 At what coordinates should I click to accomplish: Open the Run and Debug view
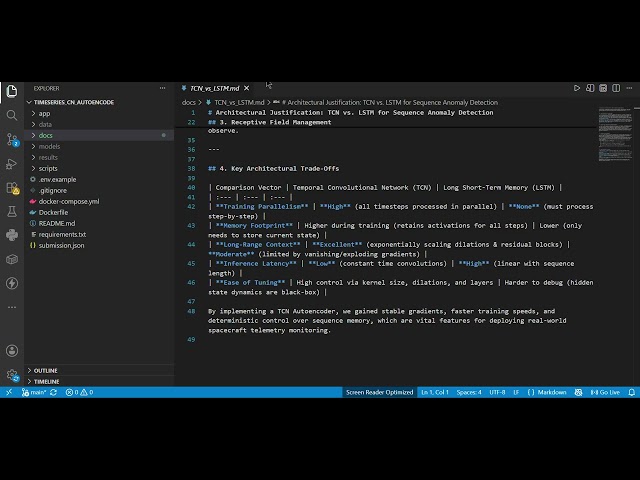(x=12, y=164)
